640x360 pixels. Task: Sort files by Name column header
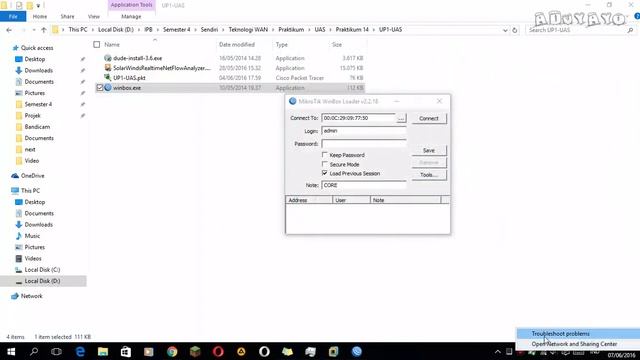coord(112,44)
